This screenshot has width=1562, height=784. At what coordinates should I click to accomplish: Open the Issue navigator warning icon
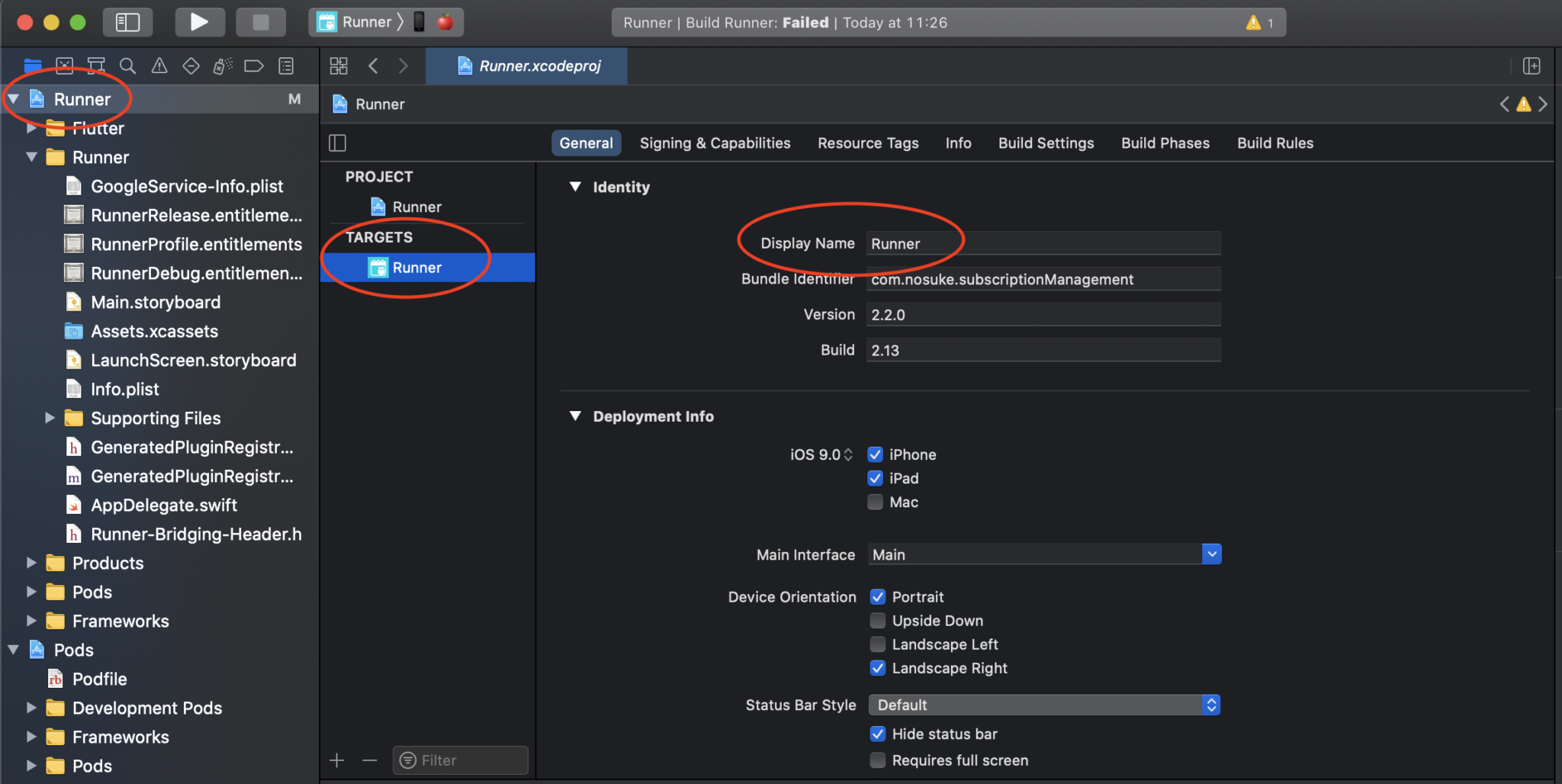(x=159, y=66)
